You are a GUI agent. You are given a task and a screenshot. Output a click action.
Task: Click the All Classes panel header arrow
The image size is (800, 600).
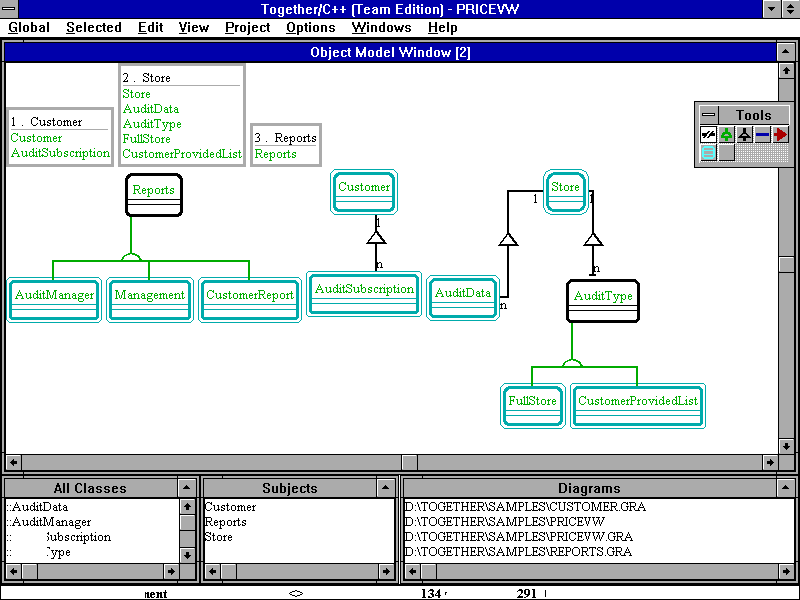point(187,487)
